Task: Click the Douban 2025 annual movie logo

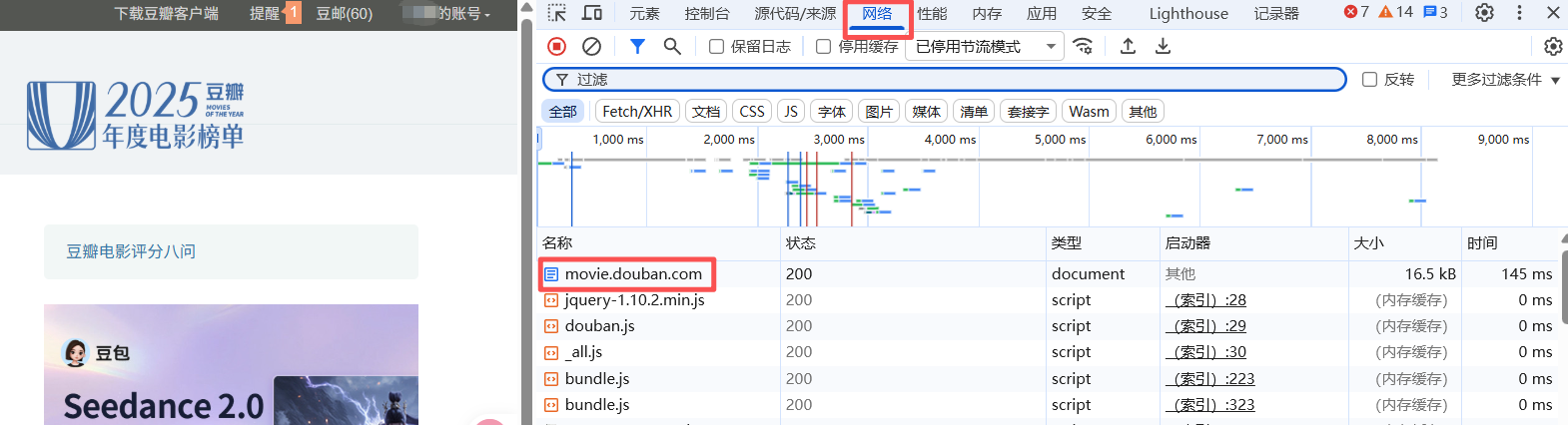Action: click(x=135, y=116)
